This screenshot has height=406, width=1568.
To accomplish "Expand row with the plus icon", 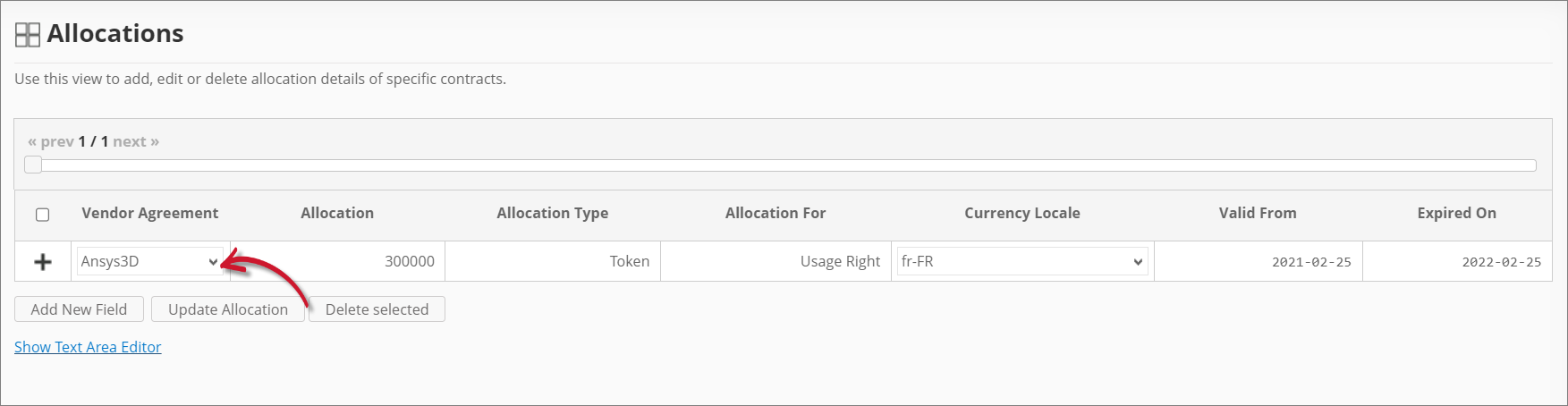I will click(42, 262).
